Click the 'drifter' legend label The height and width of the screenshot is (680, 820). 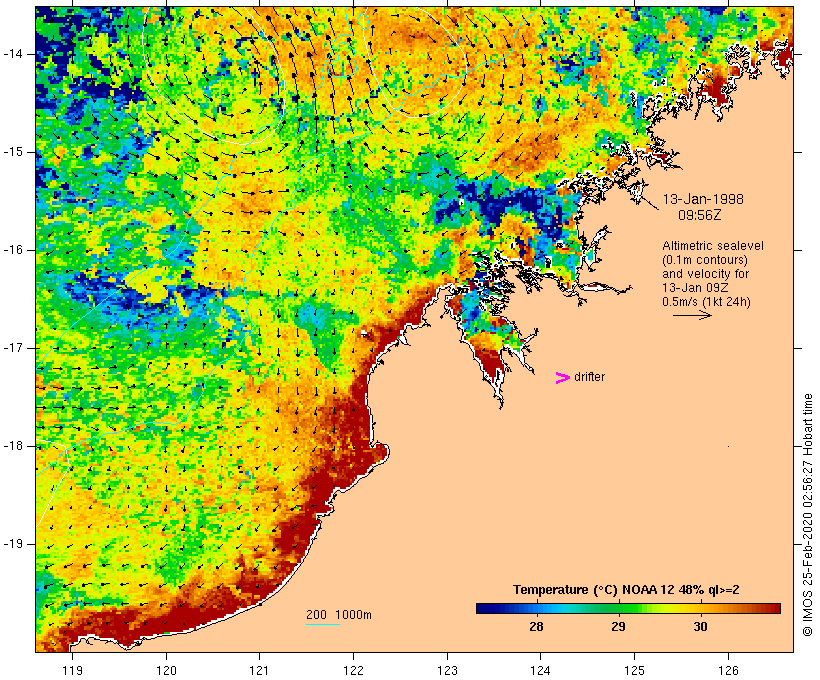(x=589, y=377)
